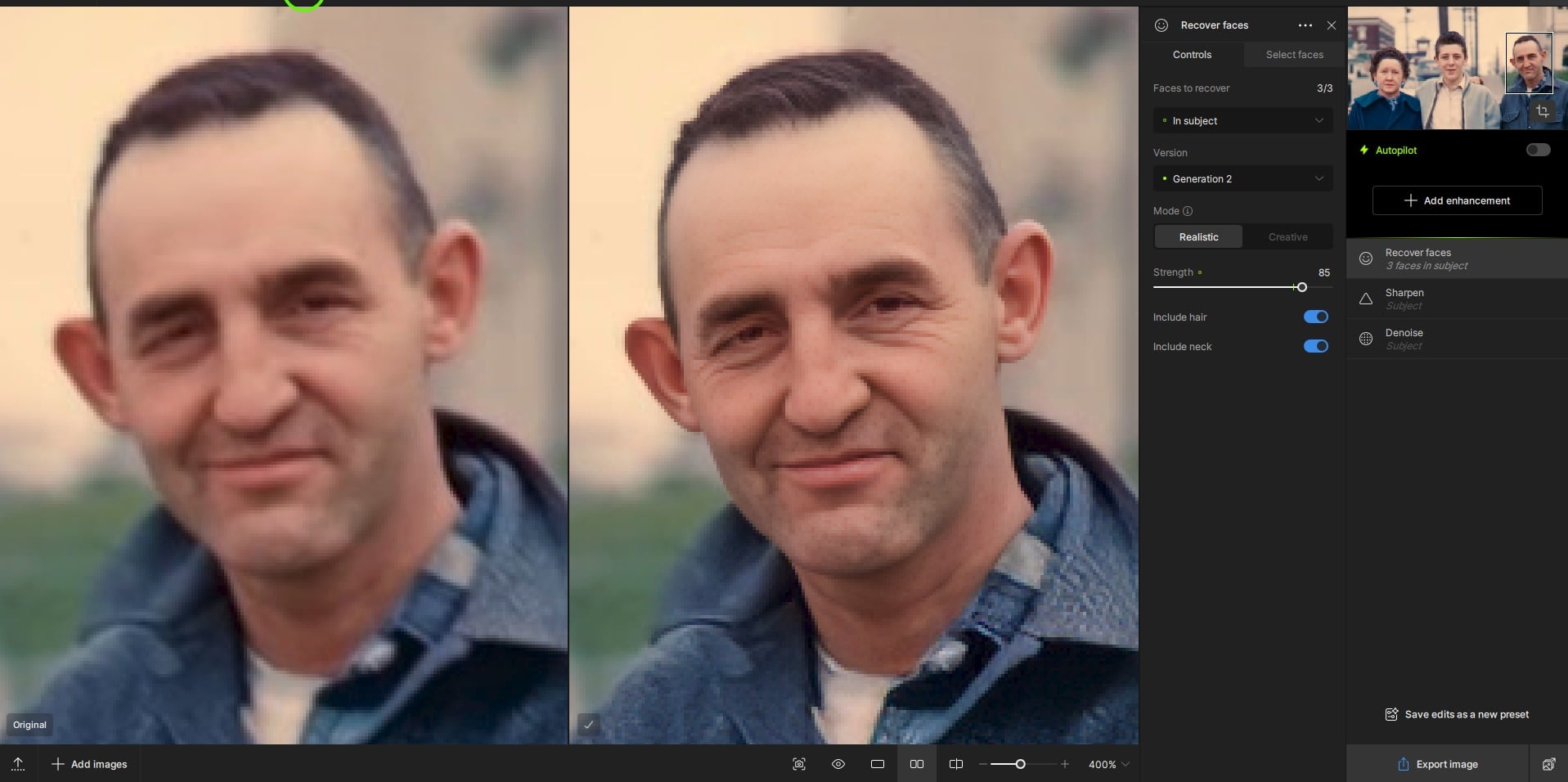
Task: Turn off the Include hair toggle
Action: click(1315, 317)
